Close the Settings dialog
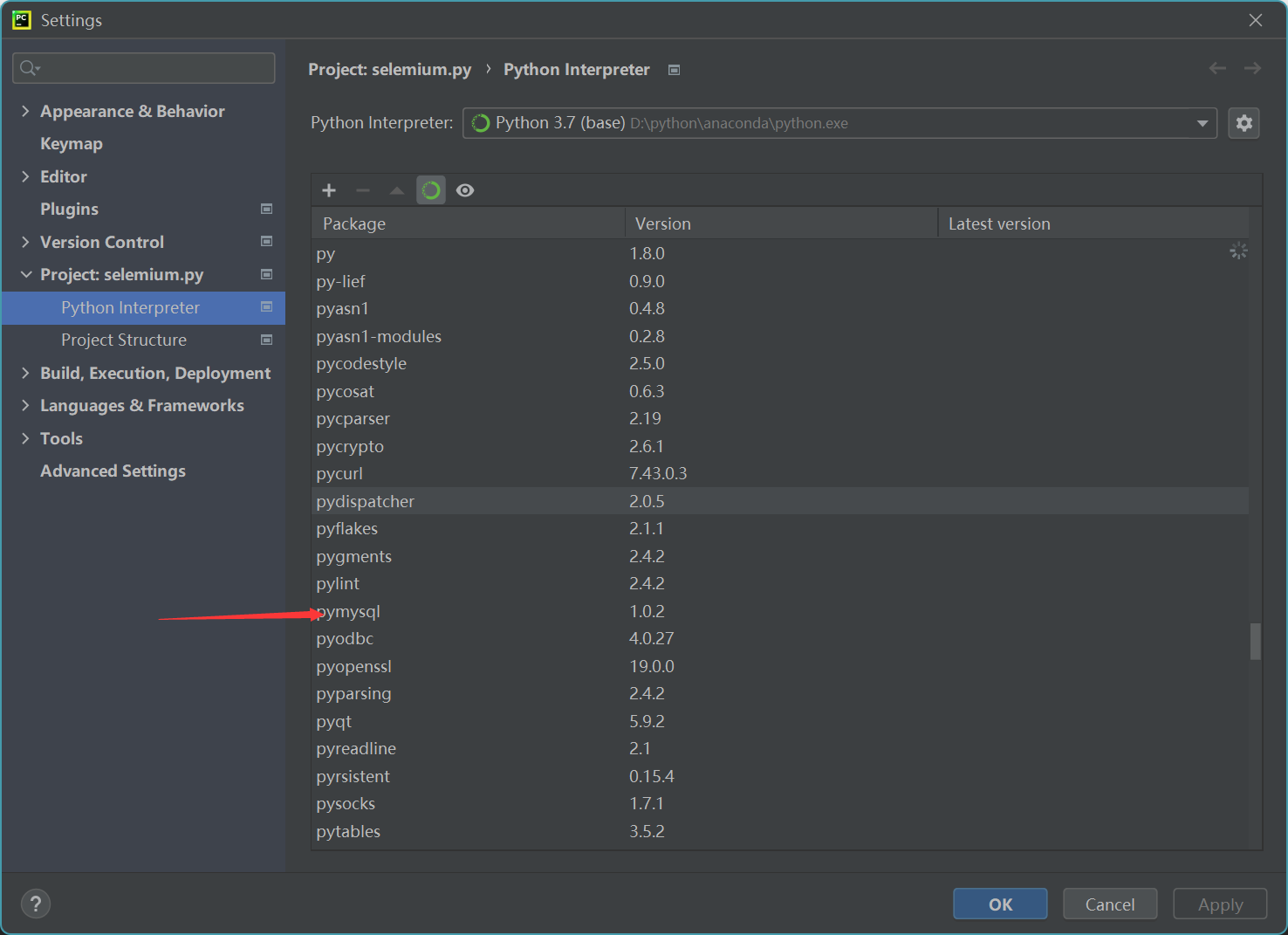The height and width of the screenshot is (935, 1288). (1256, 19)
